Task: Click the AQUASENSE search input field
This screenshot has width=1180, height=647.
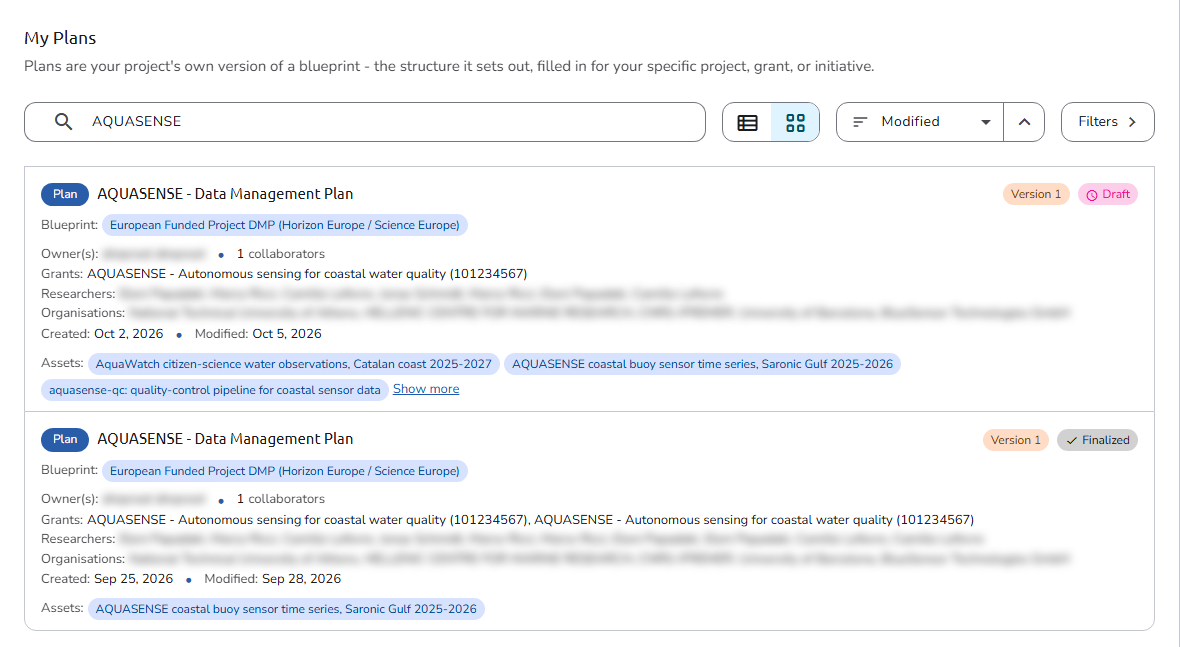Action: pos(365,122)
